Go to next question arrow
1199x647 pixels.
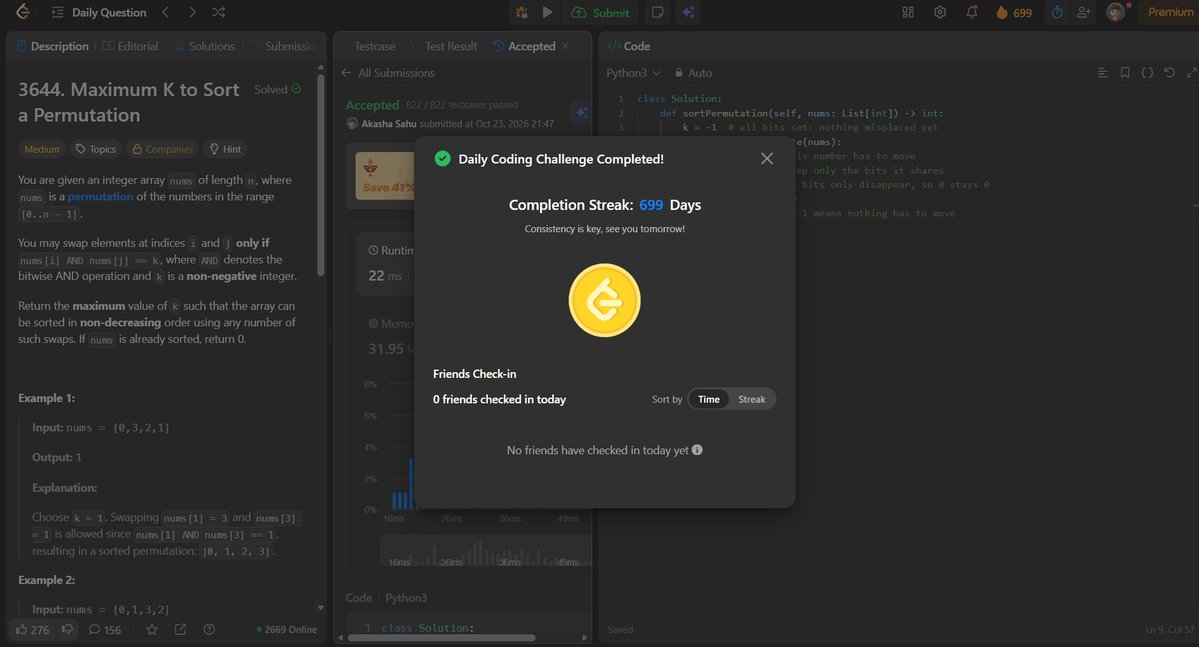[192, 12]
